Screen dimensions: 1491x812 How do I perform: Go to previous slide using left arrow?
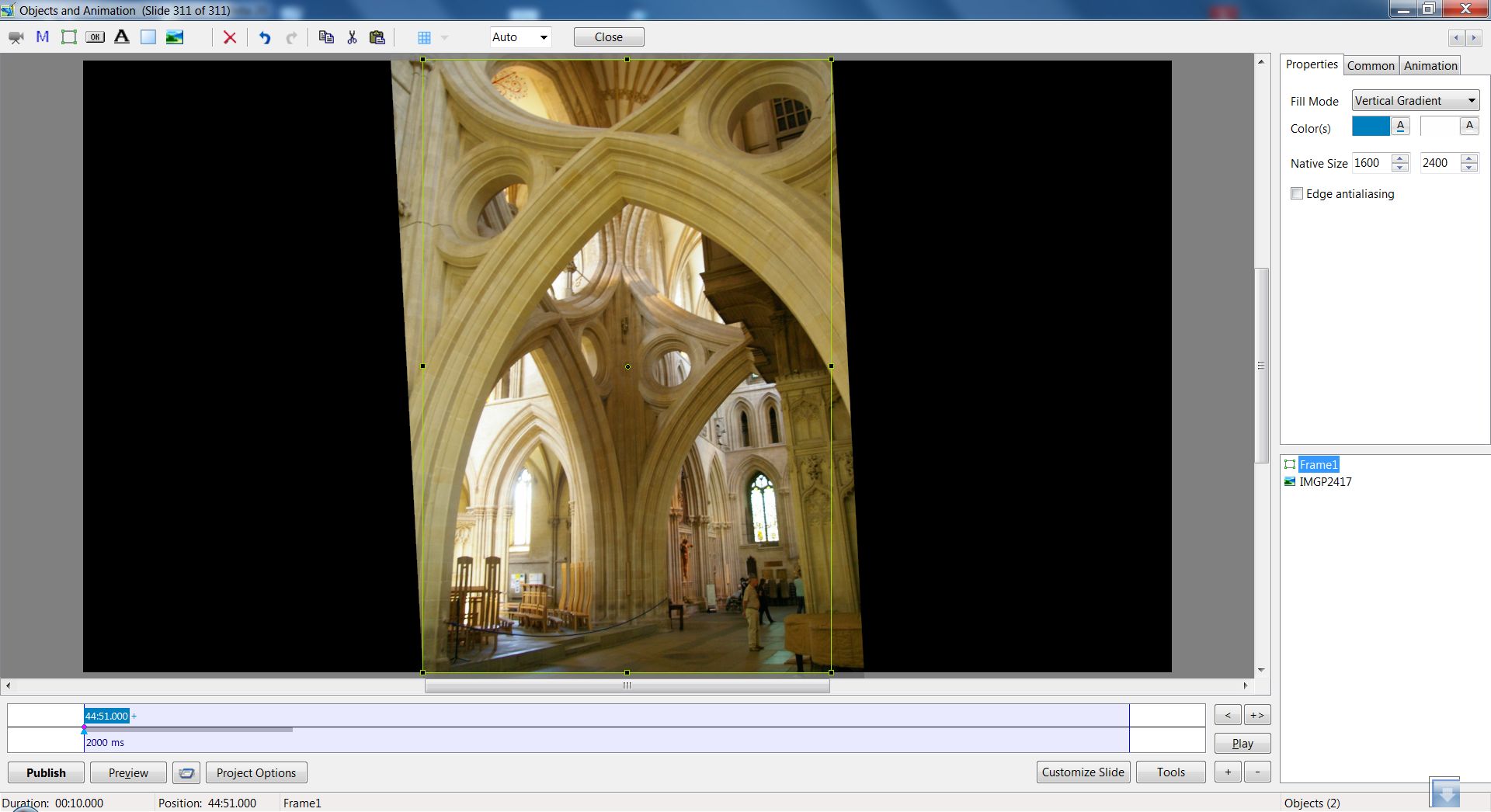[x=1456, y=37]
